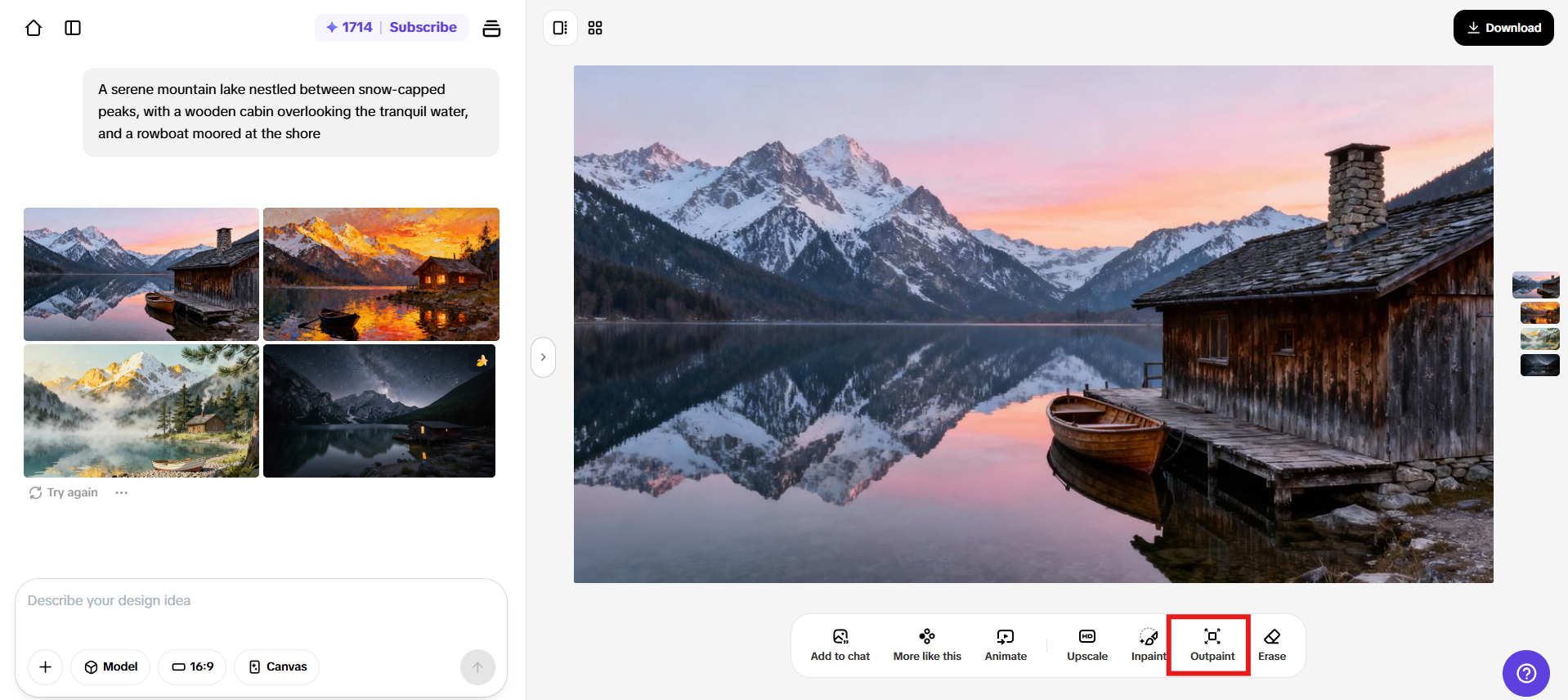Click the main mountain lake preview image

pyautogui.click(x=1033, y=324)
